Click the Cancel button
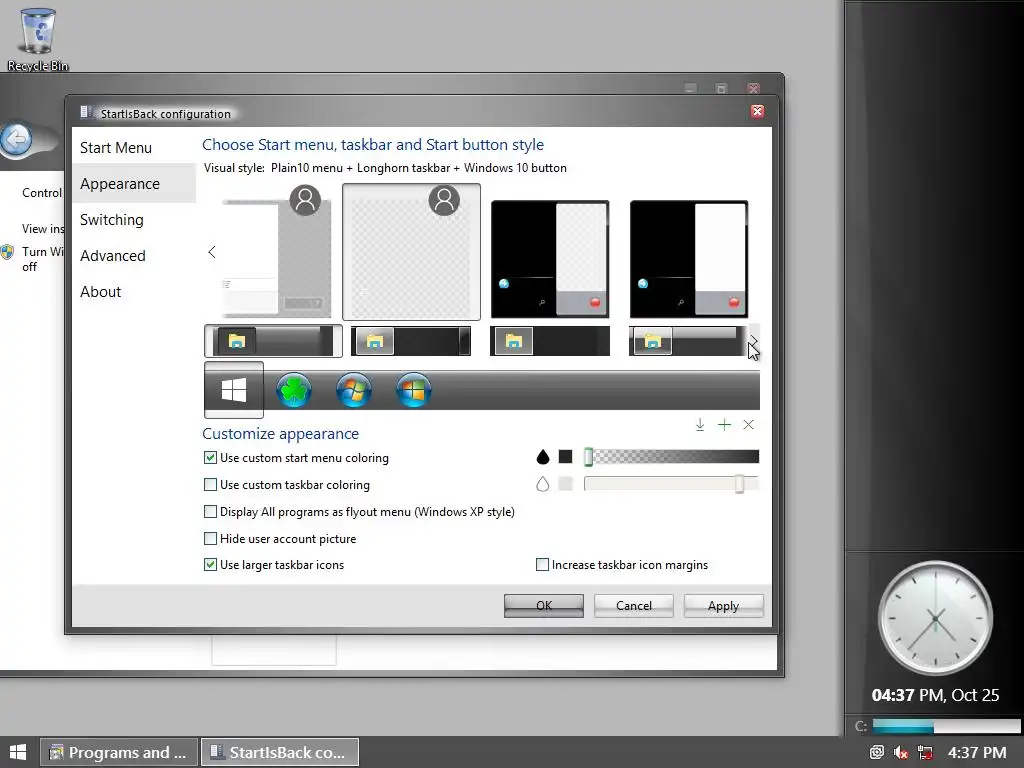The height and width of the screenshot is (768, 1024). point(633,605)
